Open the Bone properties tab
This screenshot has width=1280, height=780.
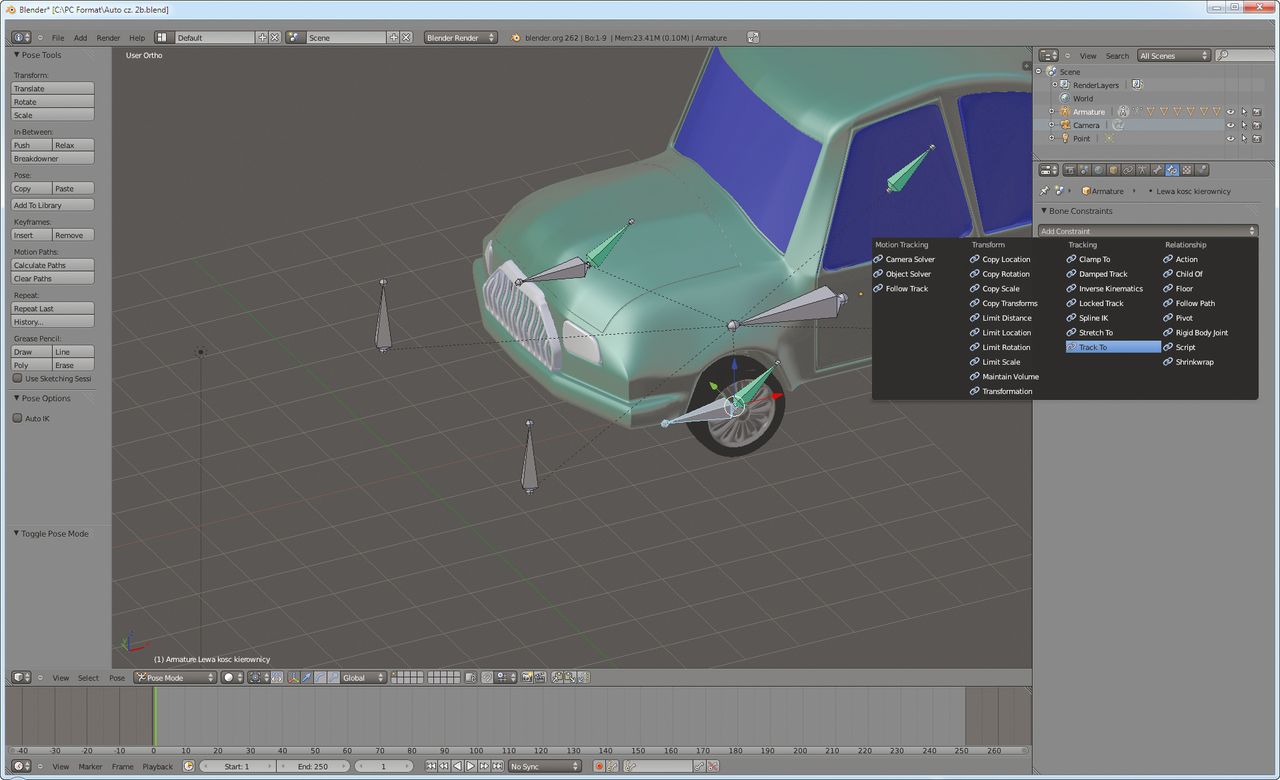[1157, 170]
